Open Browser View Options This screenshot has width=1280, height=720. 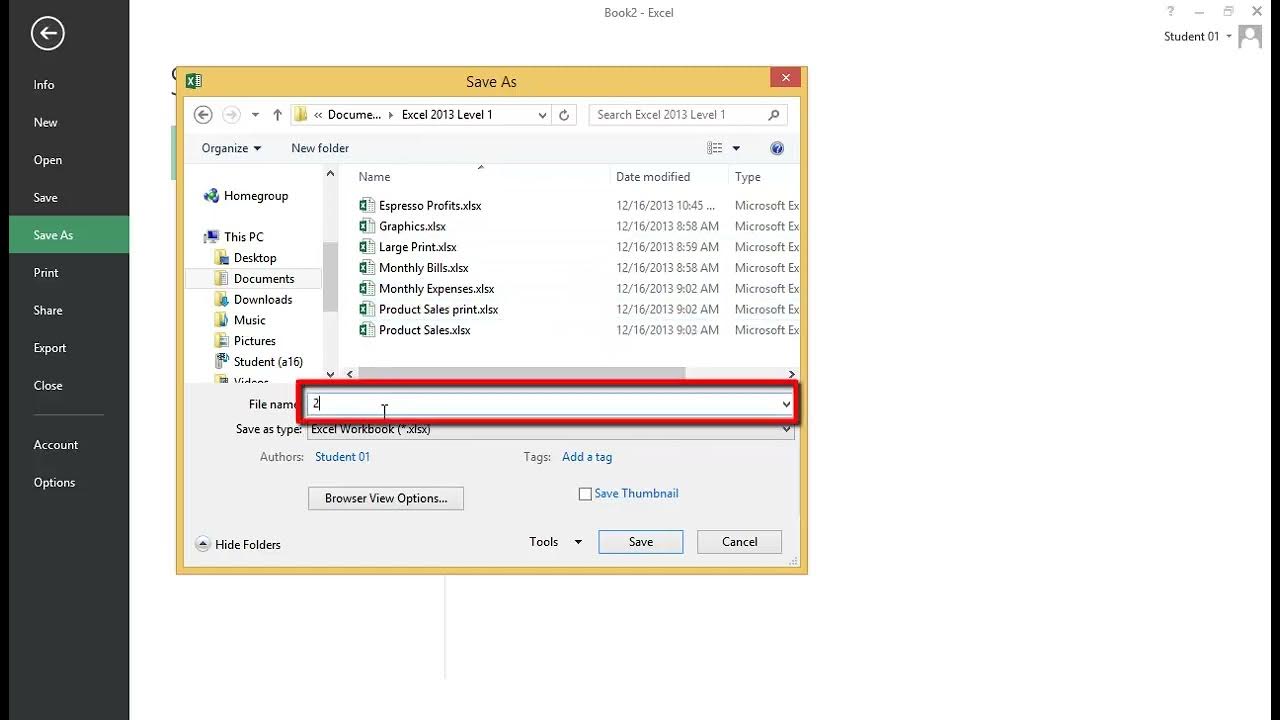pyautogui.click(x=386, y=498)
